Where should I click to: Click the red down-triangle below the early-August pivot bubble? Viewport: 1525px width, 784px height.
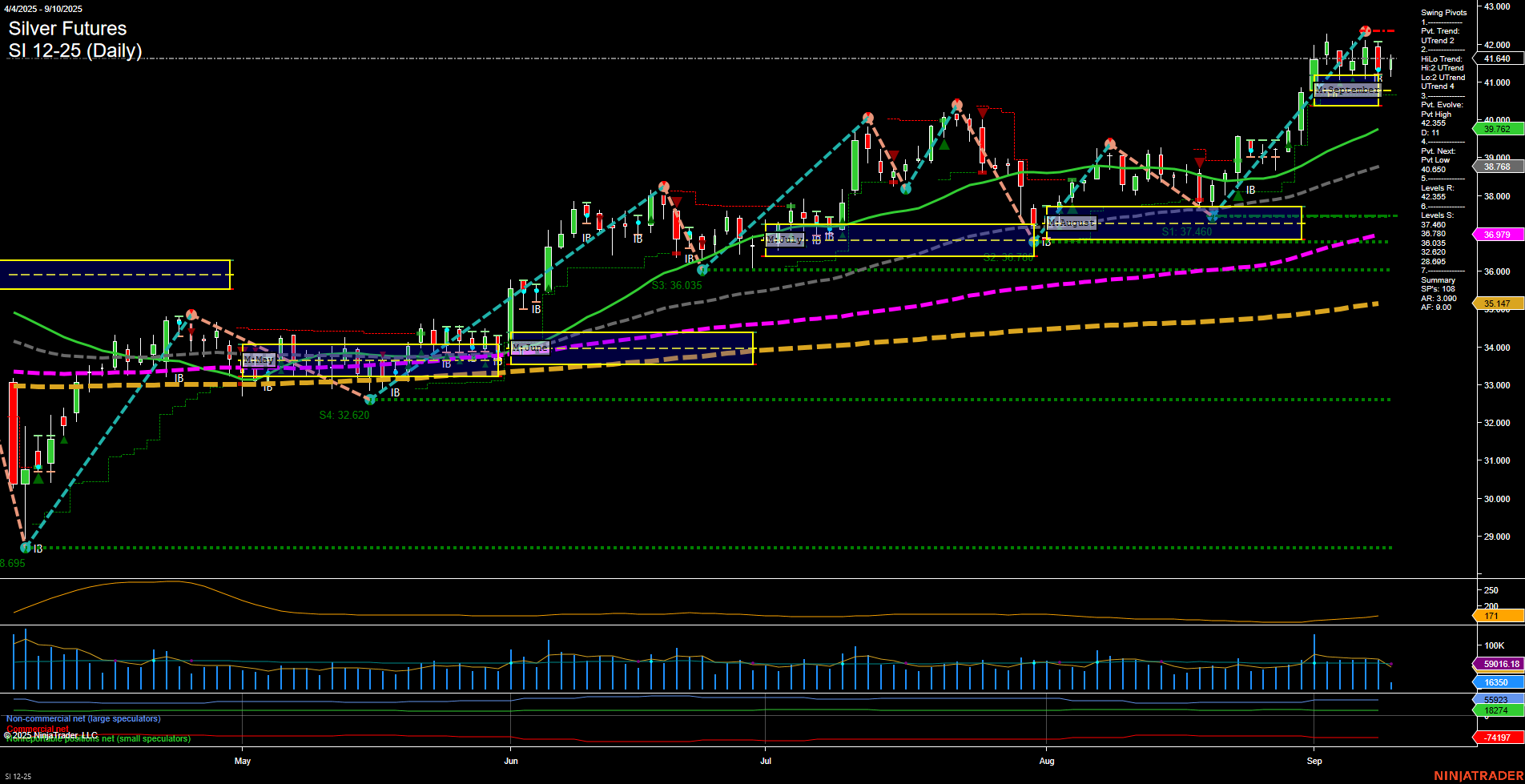pos(1200,163)
